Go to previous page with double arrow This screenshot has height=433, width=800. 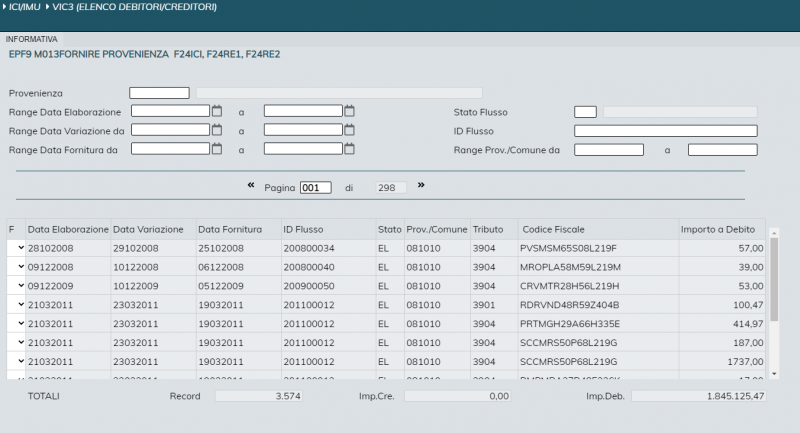click(x=251, y=185)
